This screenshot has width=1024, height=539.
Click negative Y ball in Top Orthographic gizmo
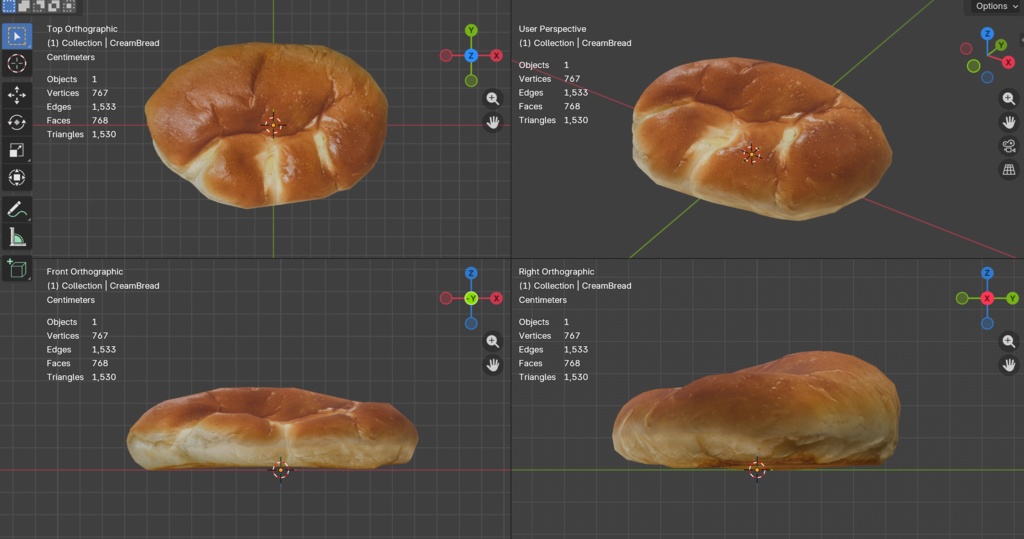click(x=471, y=81)
